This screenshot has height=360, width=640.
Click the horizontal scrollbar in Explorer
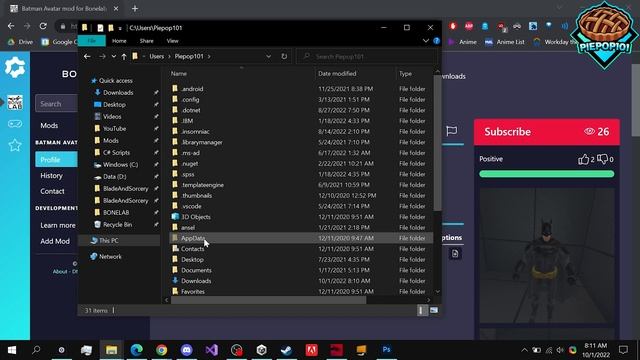(x=268, y=300)
